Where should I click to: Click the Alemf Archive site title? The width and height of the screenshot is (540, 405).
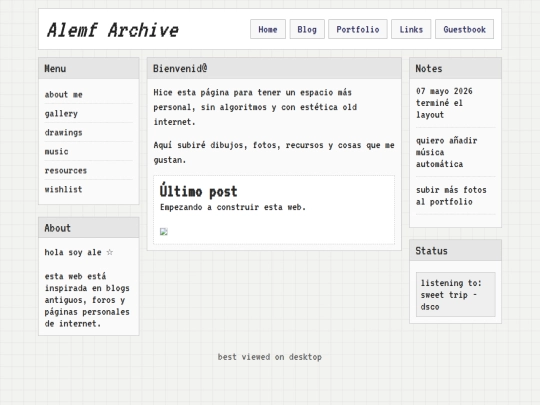pyautogui.click(x=113, y=30)
